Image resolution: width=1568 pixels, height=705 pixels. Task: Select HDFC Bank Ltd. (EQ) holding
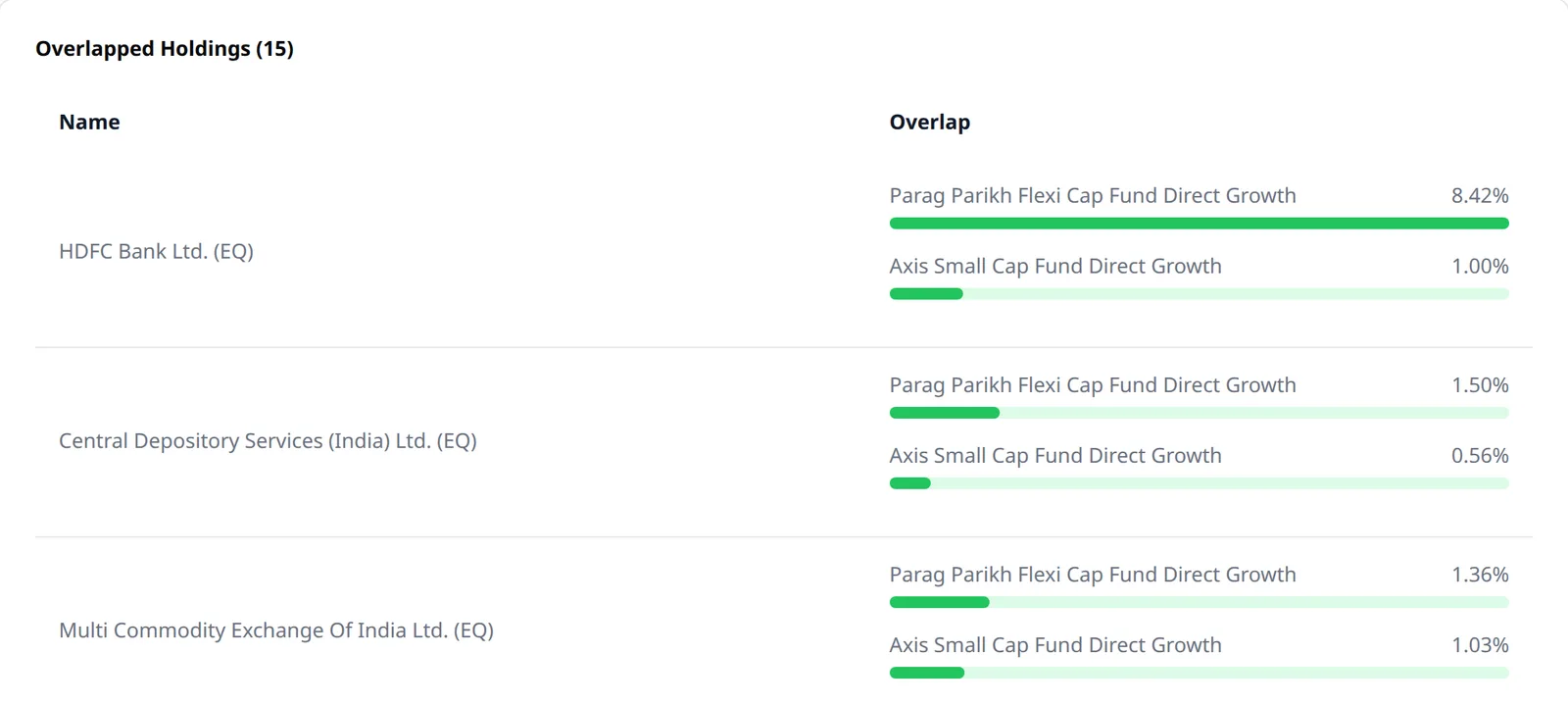click(x=156, y=251)
